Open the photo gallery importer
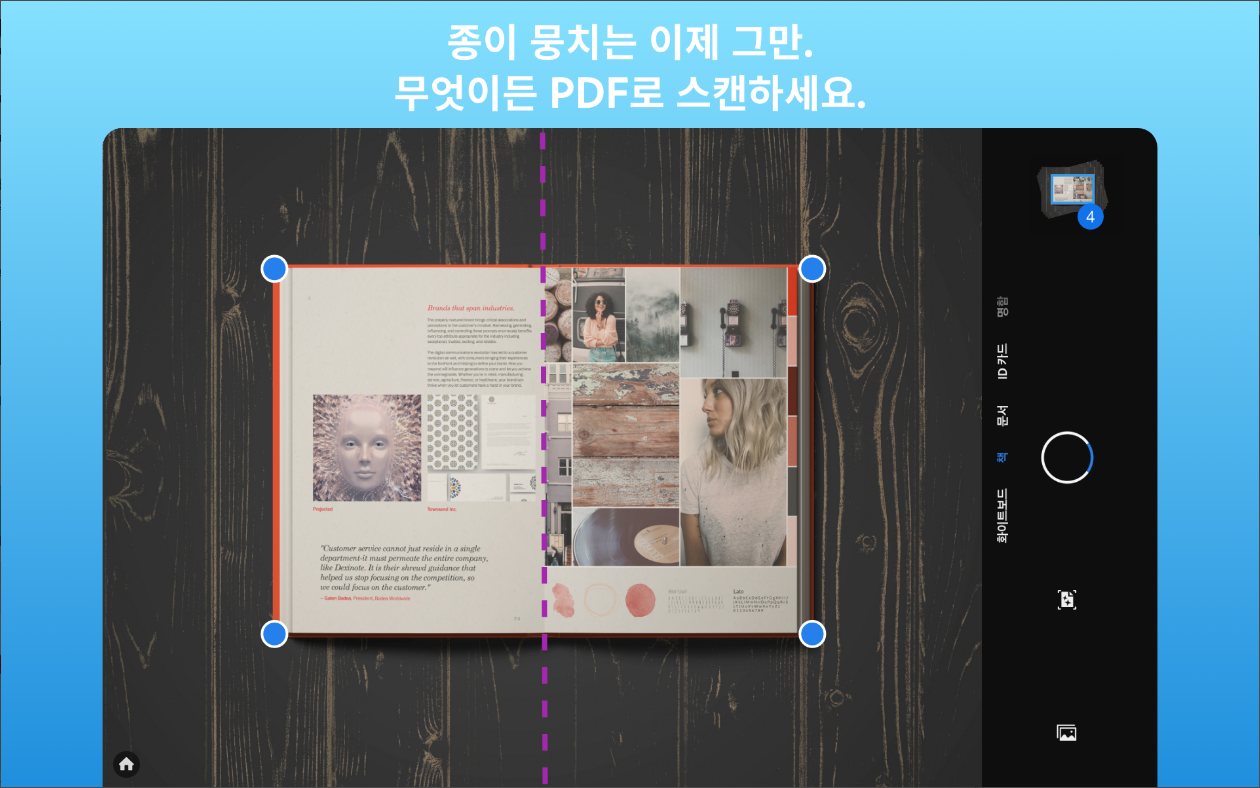The height and width of the screenshot is (788, 1260). click(1067, 731)
